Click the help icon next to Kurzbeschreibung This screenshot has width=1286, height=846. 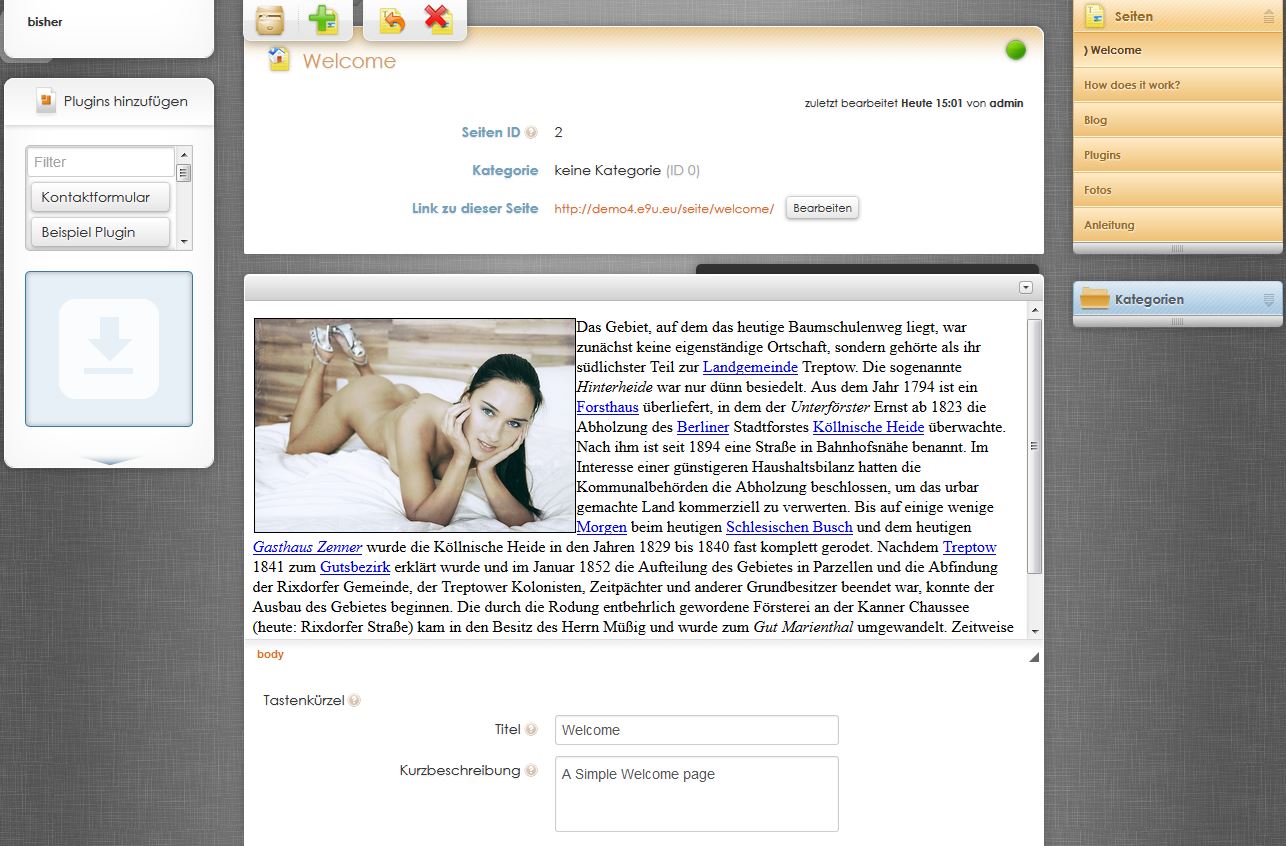point(531,771)
